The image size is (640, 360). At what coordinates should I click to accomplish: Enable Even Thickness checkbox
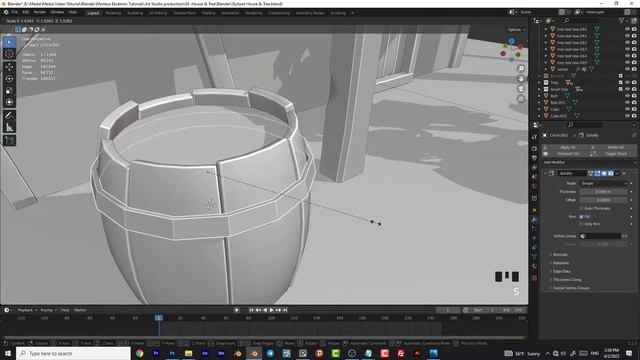[581, 208]
